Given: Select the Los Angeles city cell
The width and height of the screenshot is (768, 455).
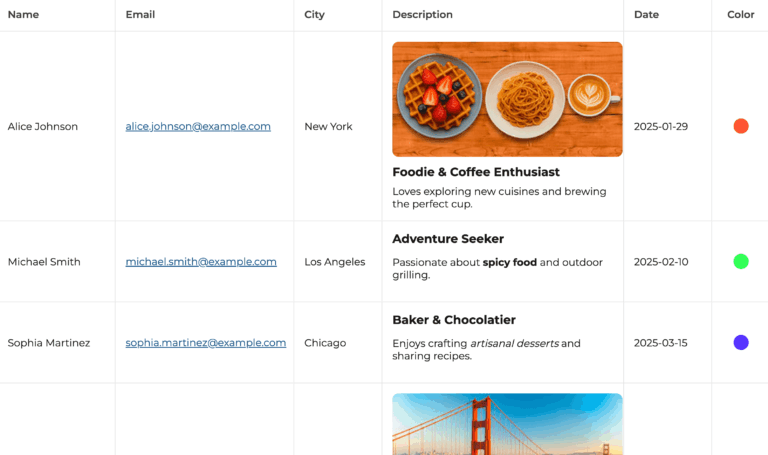Looking at the screenshot, I should coord(334,262).
